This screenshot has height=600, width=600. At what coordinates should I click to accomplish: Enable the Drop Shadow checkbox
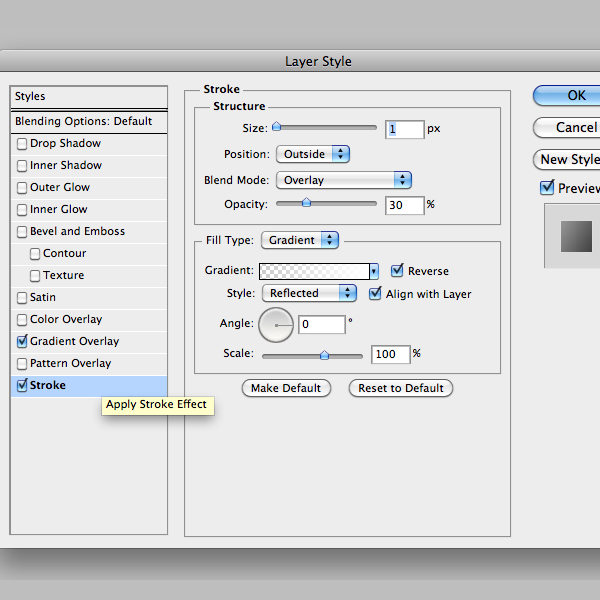coord(22,144)
